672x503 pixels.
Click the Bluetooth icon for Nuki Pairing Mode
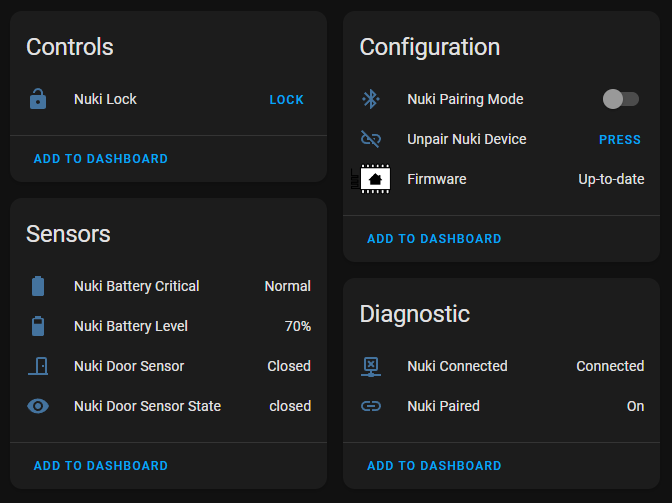[371, 99]
